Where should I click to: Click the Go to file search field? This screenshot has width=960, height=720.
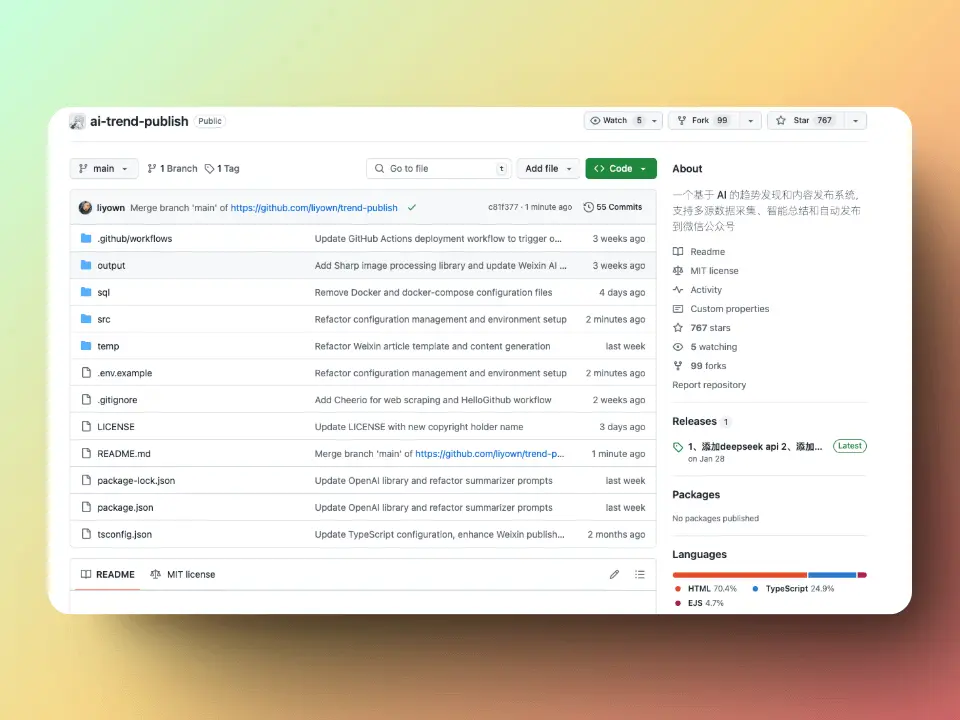(440, 169)
